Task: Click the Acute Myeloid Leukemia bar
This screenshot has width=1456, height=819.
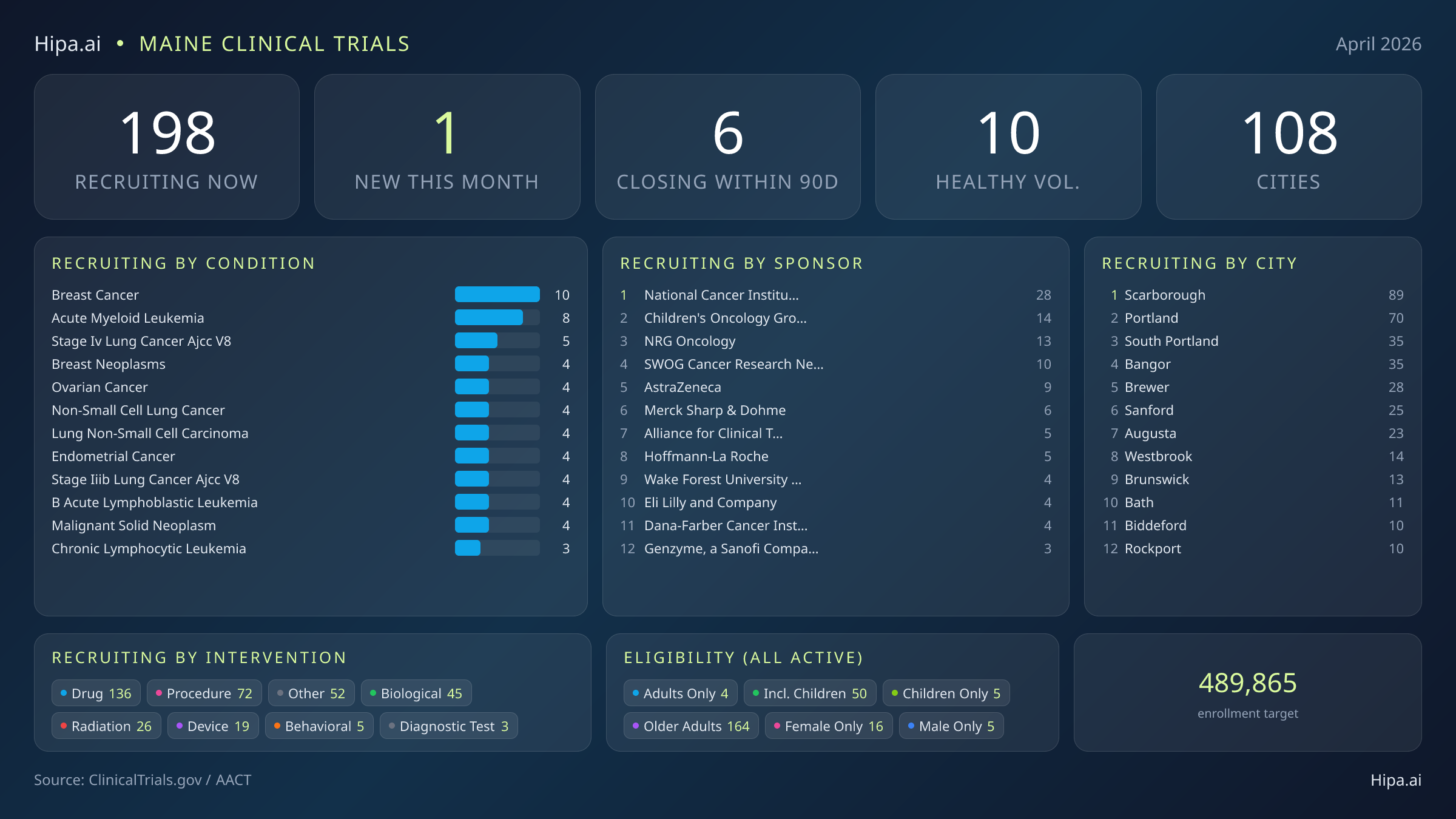Action: [x=497, y=318]
